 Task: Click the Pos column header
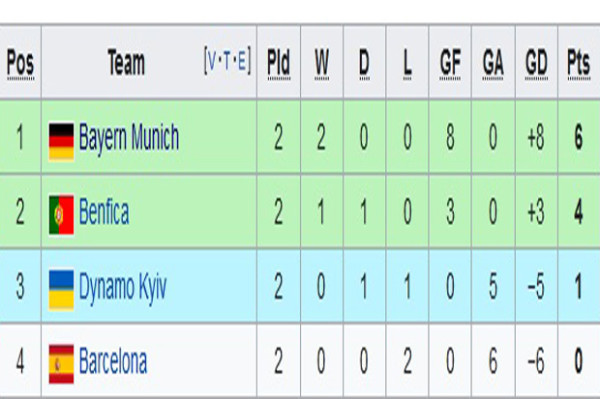[21, 63]
